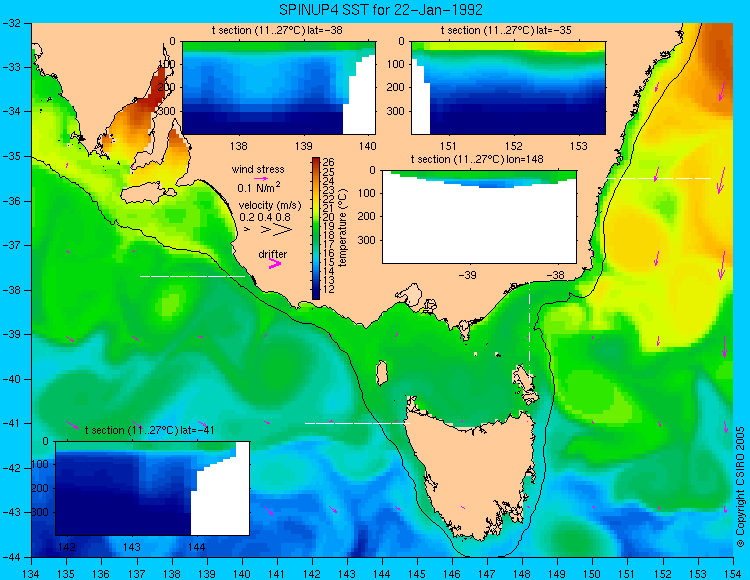Click the white dashed section line at -41
The width and height of the screenshot is (750, 580).
(x=357, y=423)
